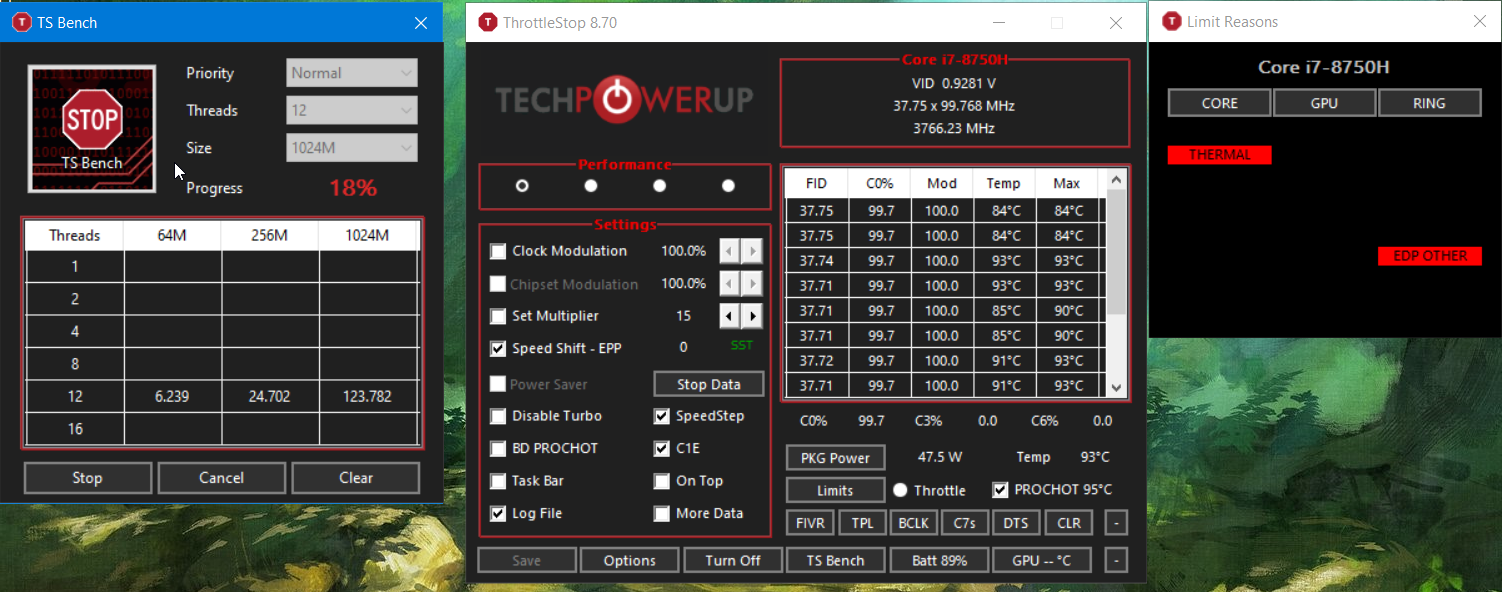Image resolution: width=1502 pixels, height=592 pixels.
Task: Click the TS Bench stop sign logo
Action: (92, 129)
